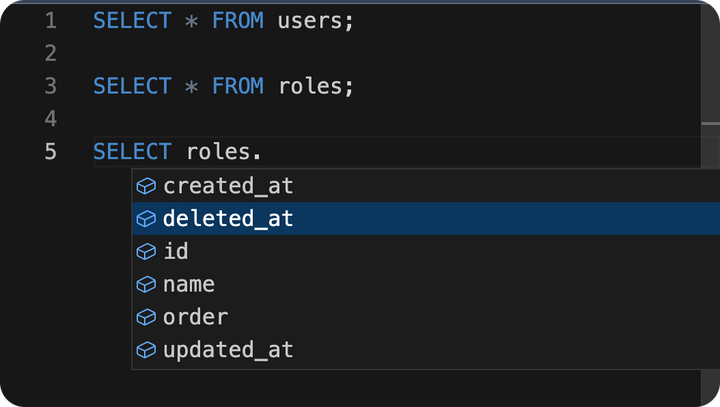Click the FROM keyword on line 3

pos(238,86)
